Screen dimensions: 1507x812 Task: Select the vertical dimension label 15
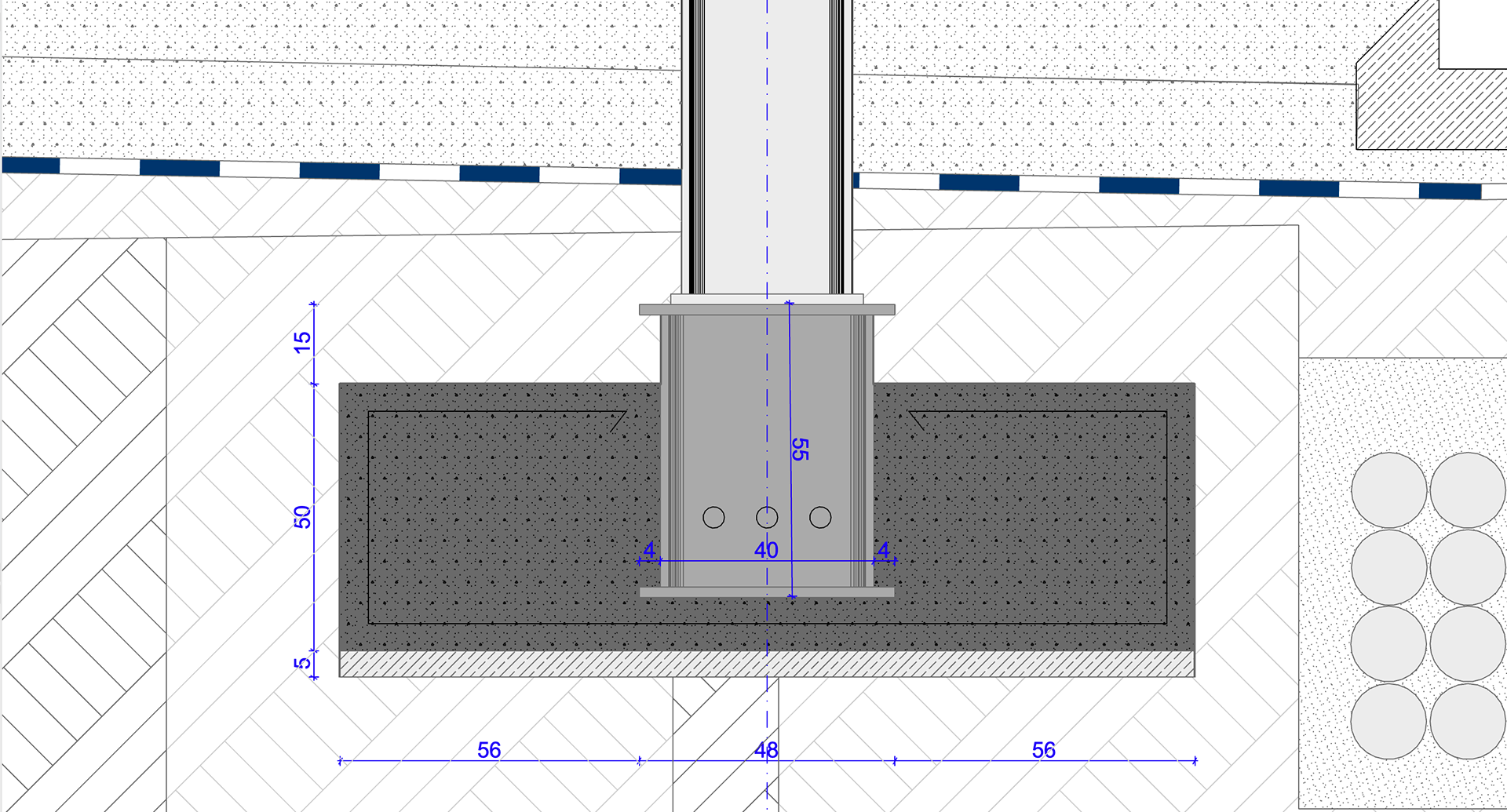pos(302,342)
